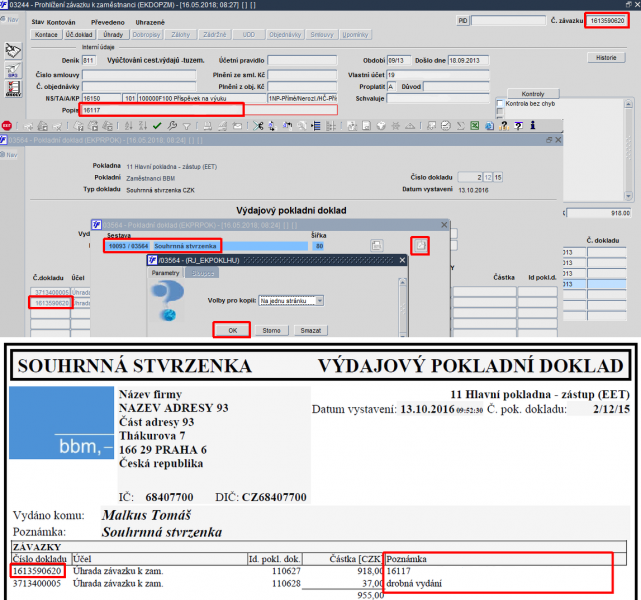The height and width of the screenshot is (600, 641).
Task: Click the info 'i' icon in toolbar
Action: click(x=533, y=125)
